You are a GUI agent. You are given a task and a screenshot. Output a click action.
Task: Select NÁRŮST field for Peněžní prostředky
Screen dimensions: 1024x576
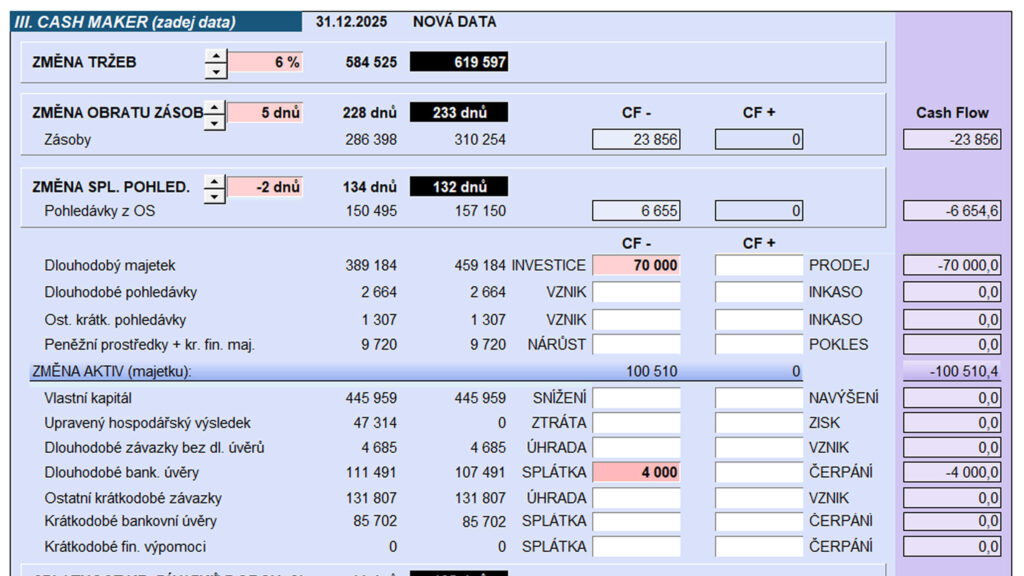636,344
